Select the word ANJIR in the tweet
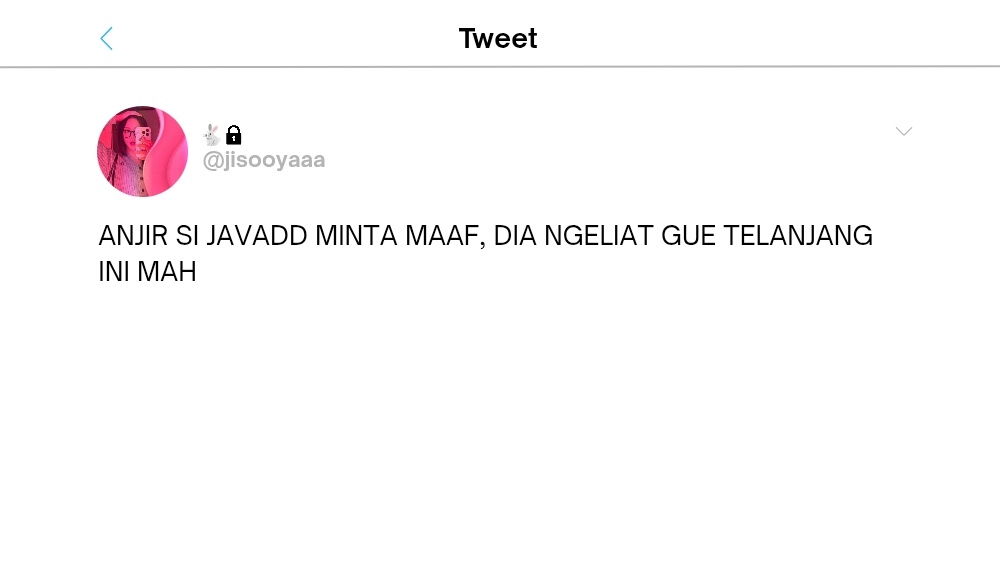This screenshot has width=1000, height=562. click(x=133, y=236)
